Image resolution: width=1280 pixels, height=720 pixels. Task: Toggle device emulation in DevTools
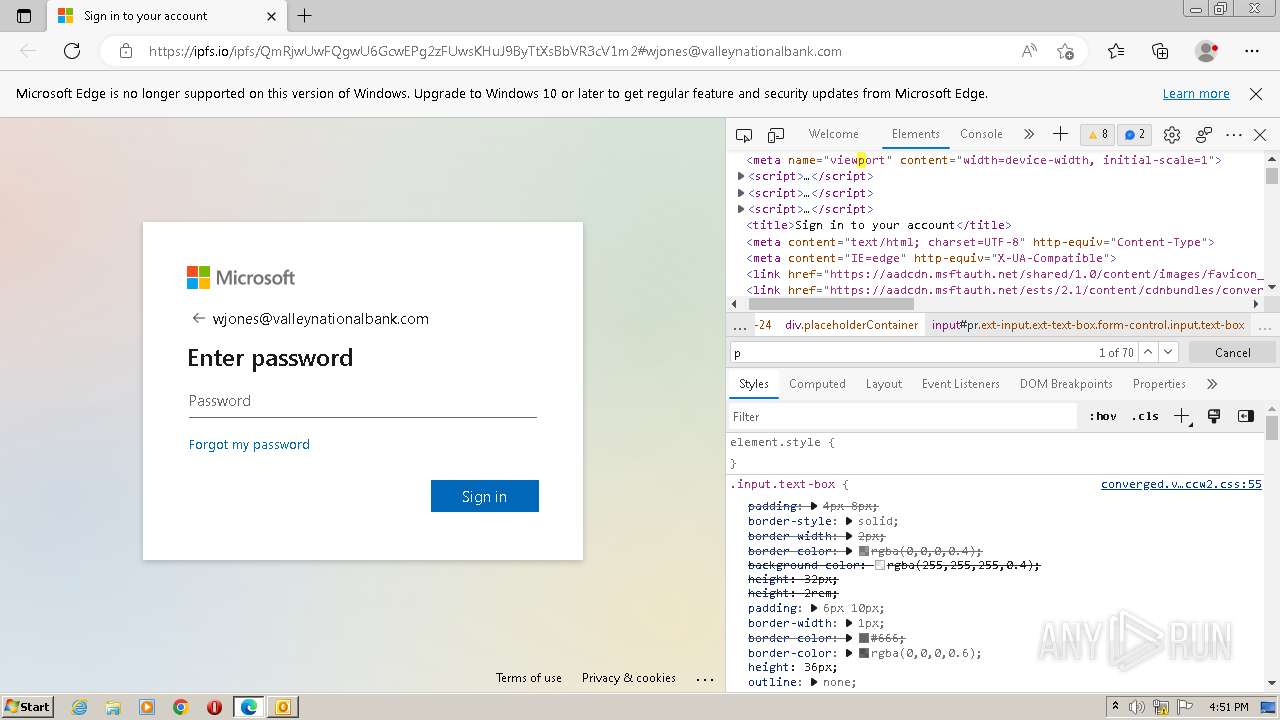pyautogui.click(x=776, y=135)
